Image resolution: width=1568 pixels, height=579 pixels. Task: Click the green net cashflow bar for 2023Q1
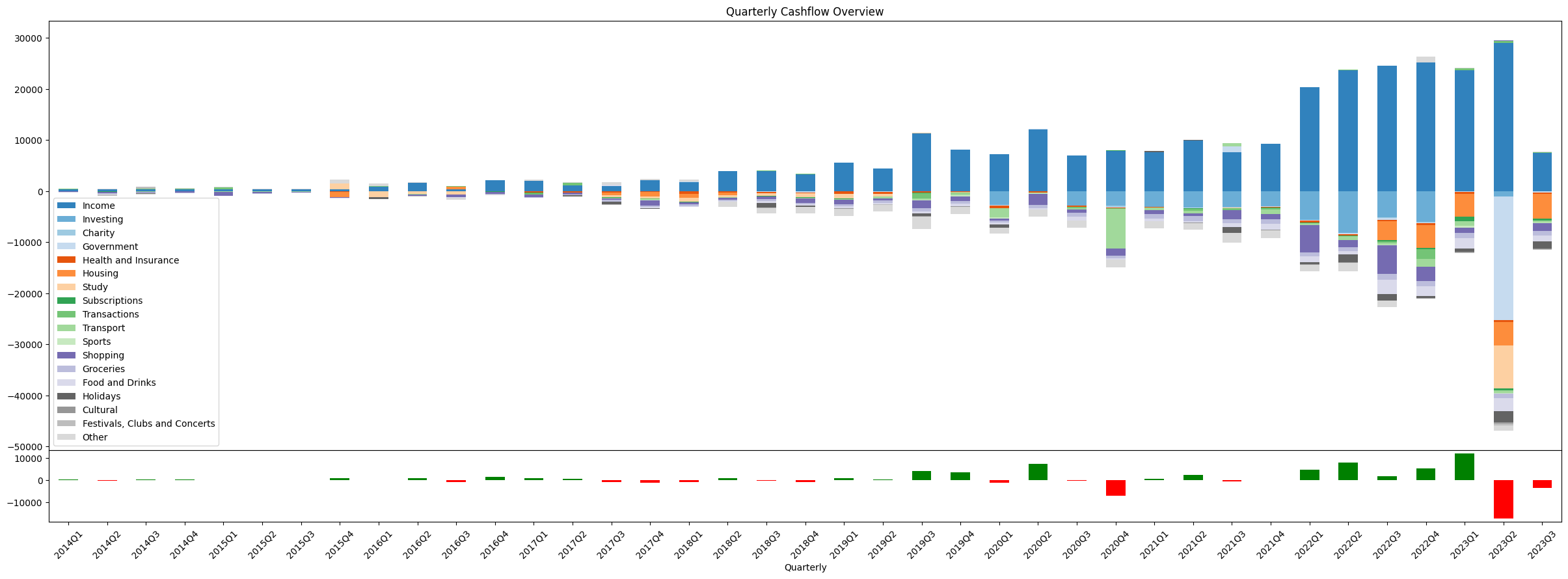(x=1465, y=467)
